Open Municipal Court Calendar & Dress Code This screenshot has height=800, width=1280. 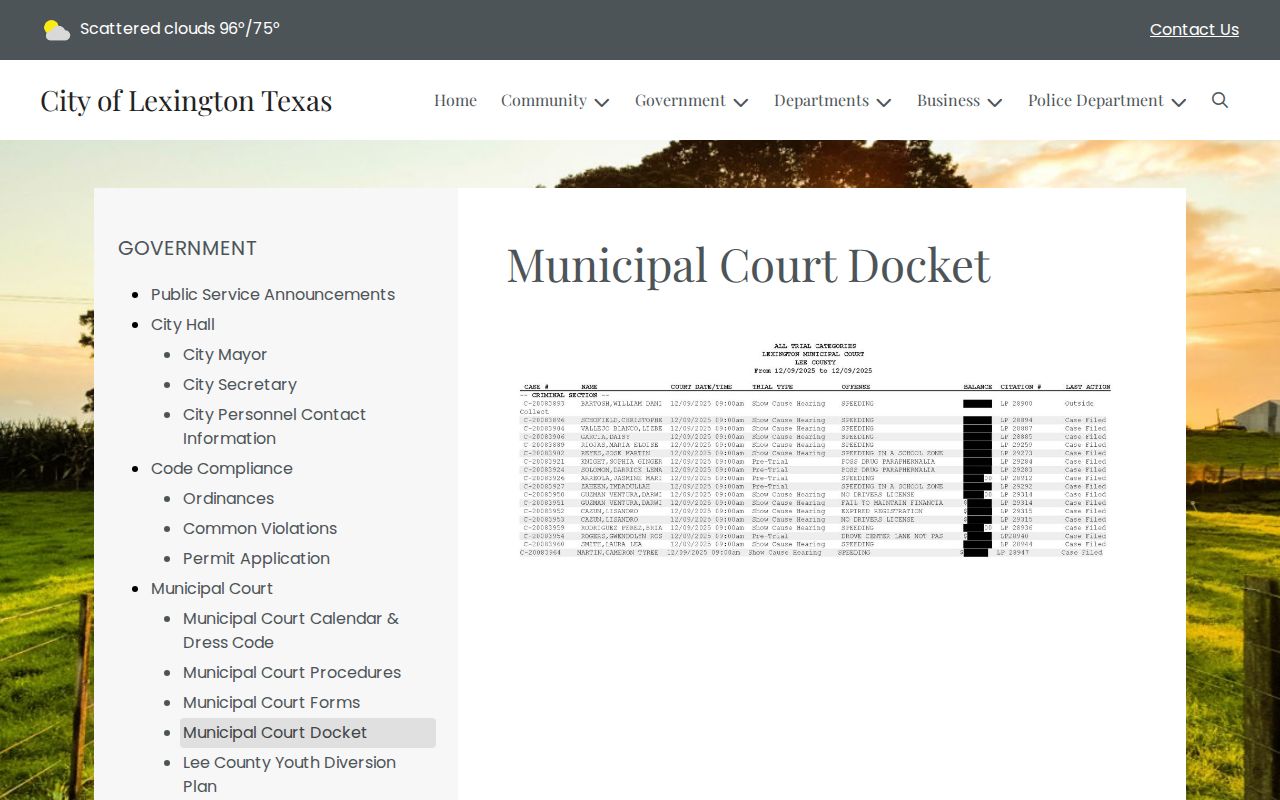pos(291,630)
